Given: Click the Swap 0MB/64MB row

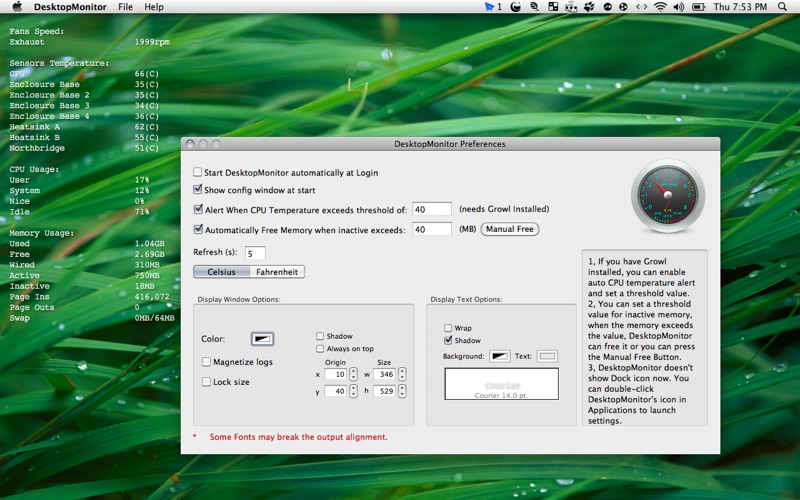Looking at the screenshot, I should [92, 318].
